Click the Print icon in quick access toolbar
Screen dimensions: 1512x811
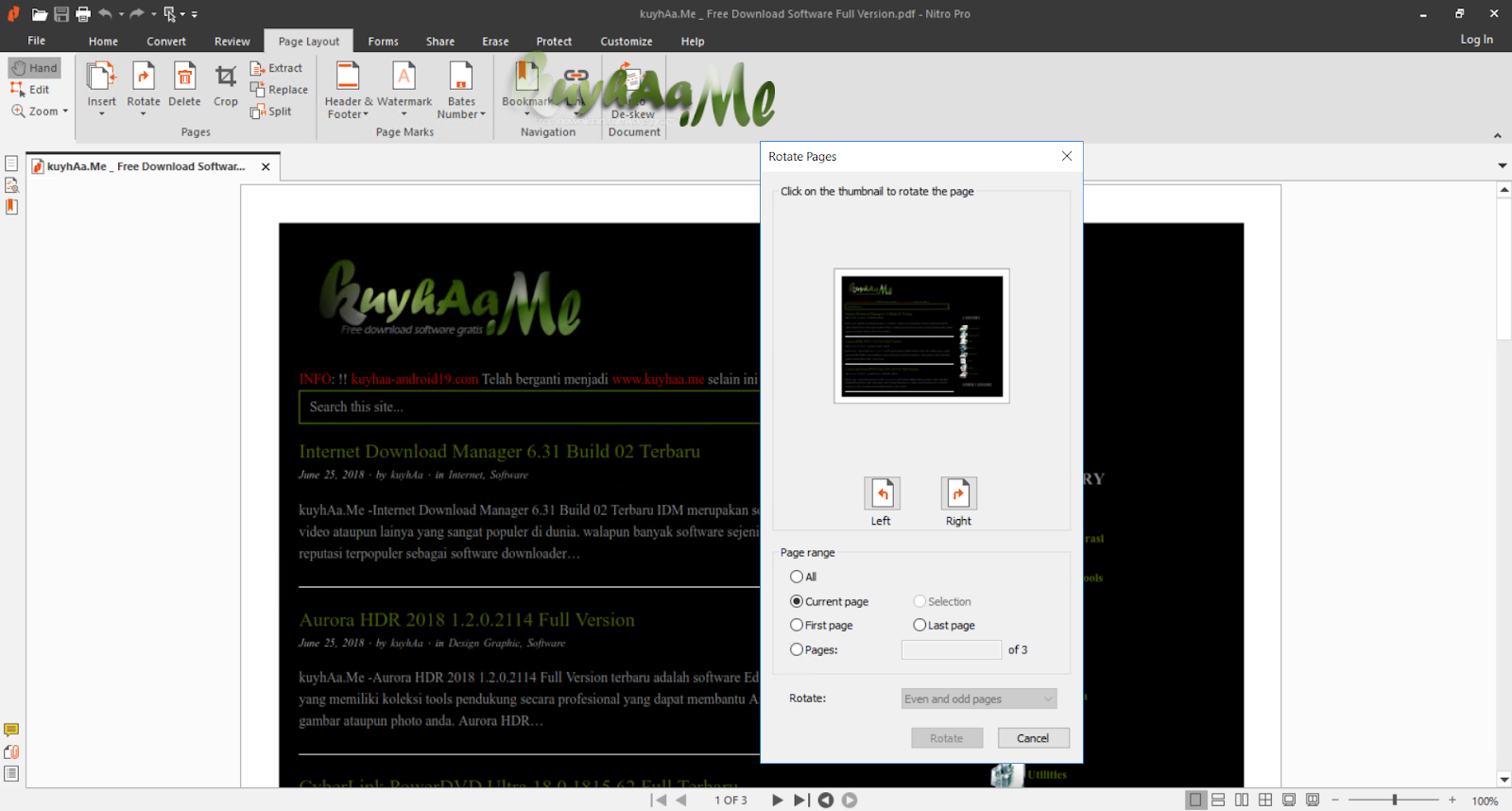pos(83,14)
